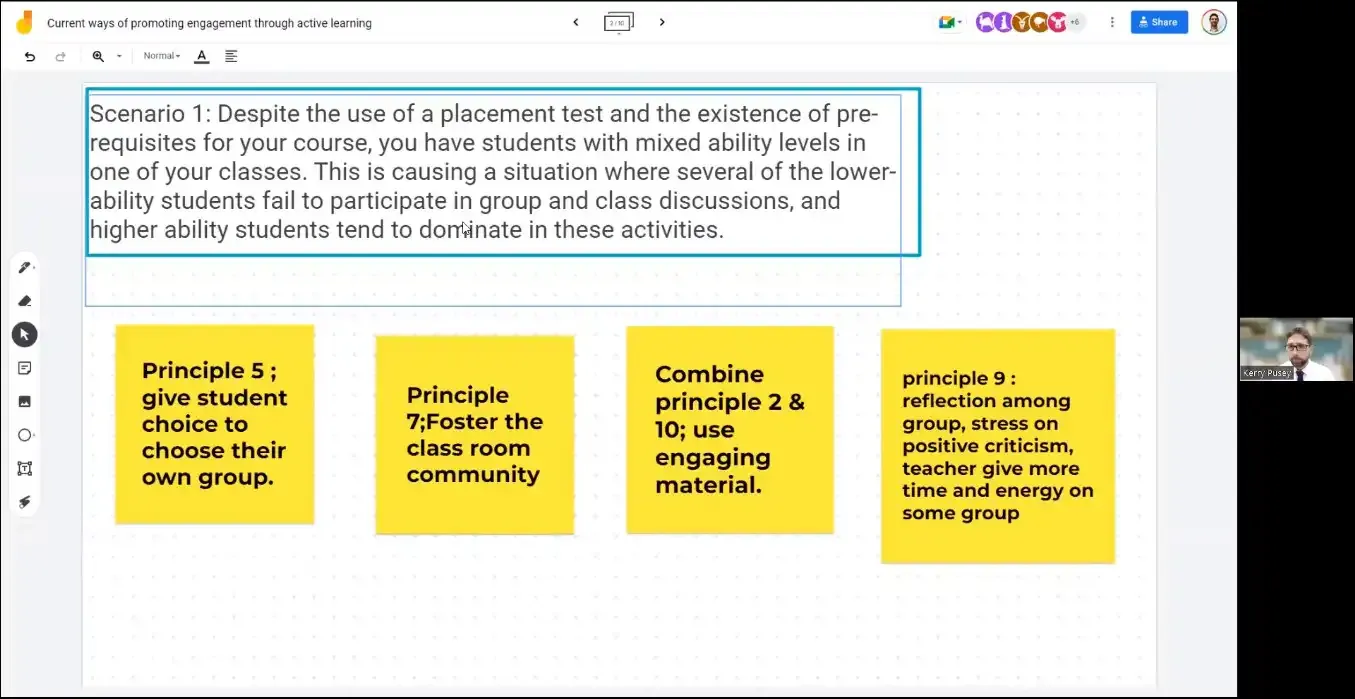The image size is (1355, 699).
Task: Activate the Laser pointer tool
Action: click(25, 502)
